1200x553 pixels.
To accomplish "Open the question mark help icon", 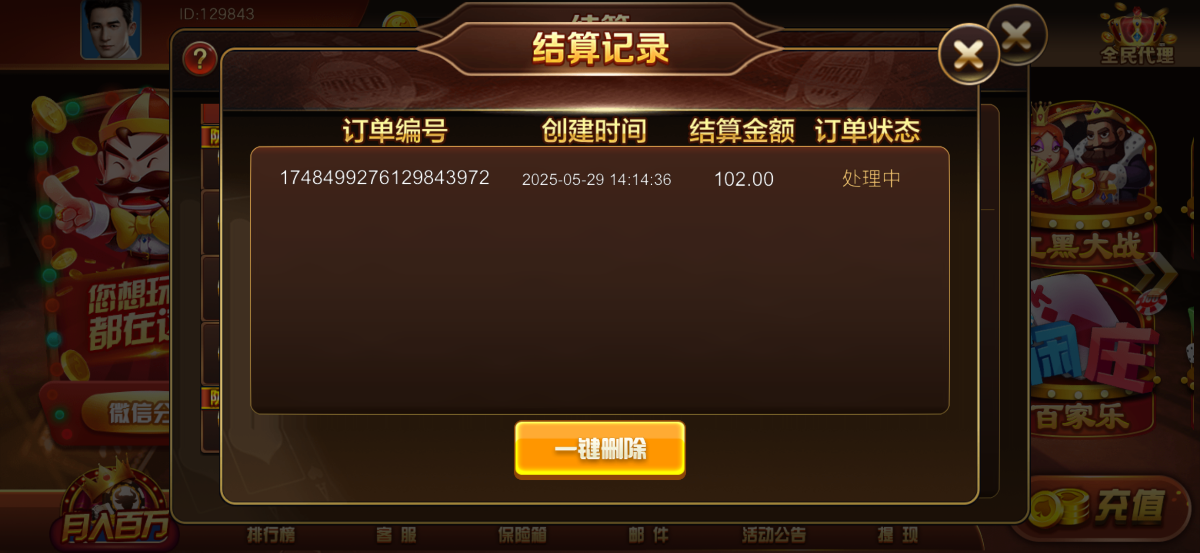I will (x=201, y=58).
